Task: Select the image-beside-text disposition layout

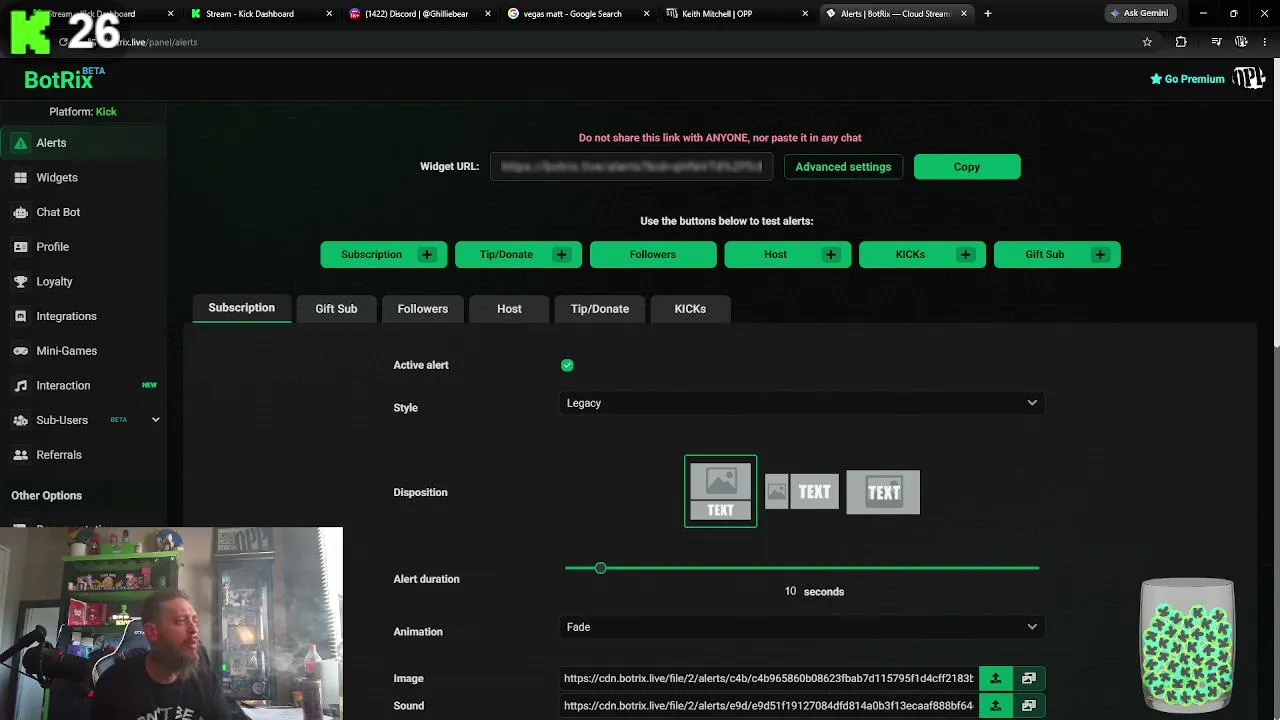Action: click(802, 492)
